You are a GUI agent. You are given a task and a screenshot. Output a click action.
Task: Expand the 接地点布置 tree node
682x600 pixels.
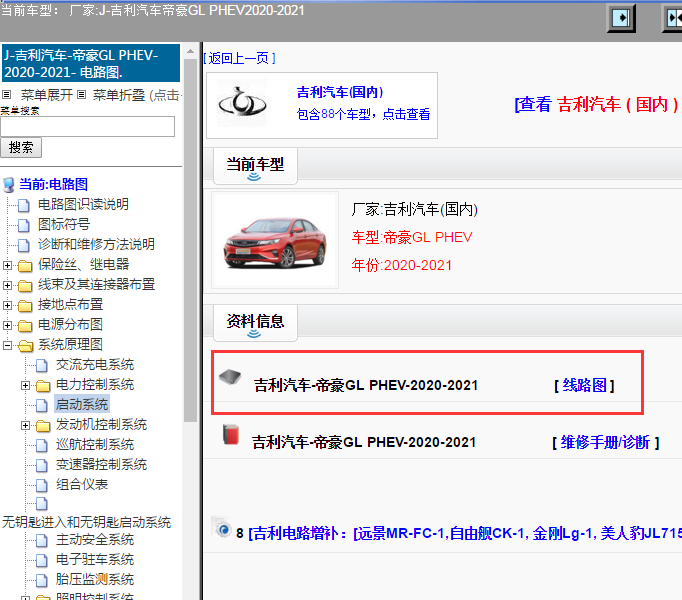[7, 305]
